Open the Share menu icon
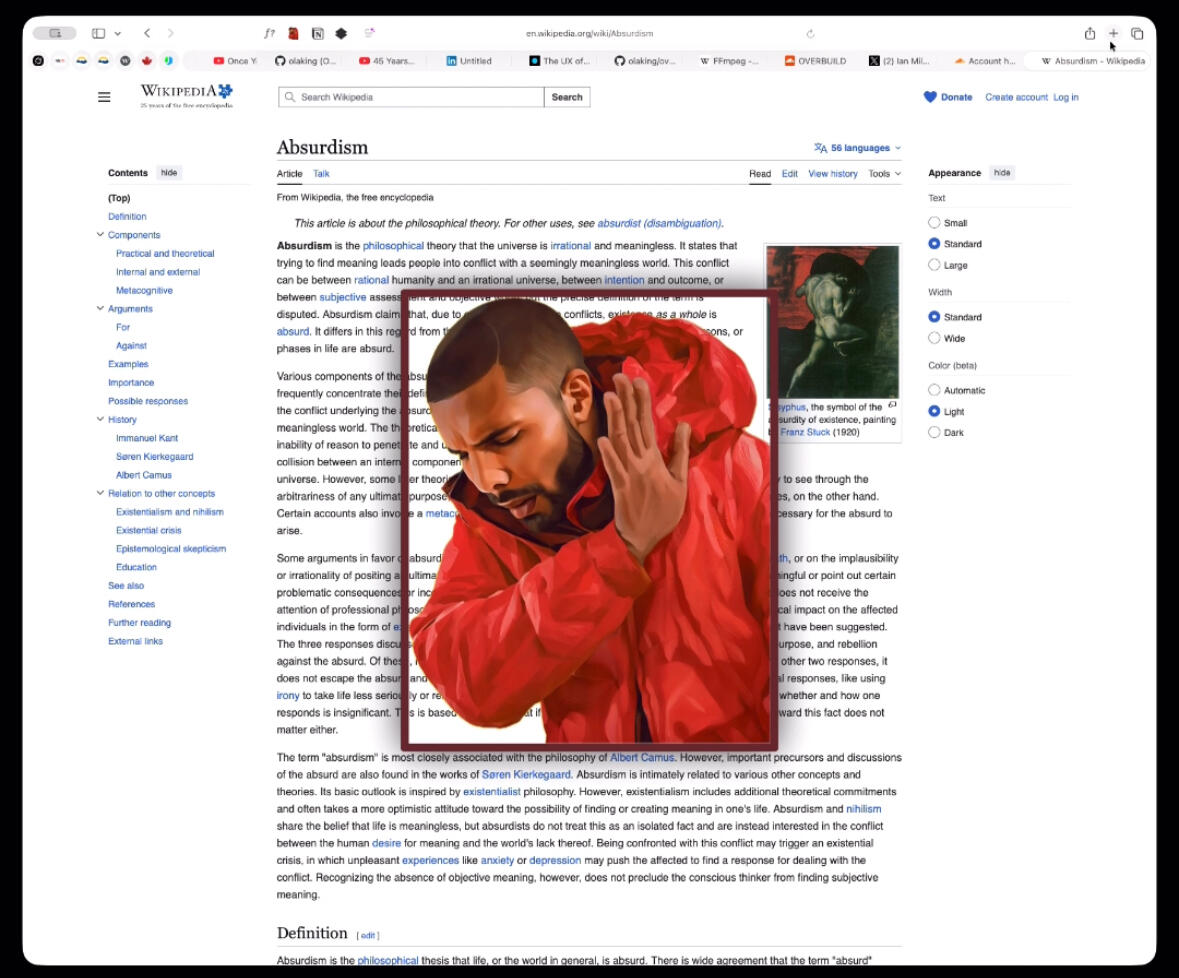This screenshot has width=1179, height=978. pos(1090,33)
